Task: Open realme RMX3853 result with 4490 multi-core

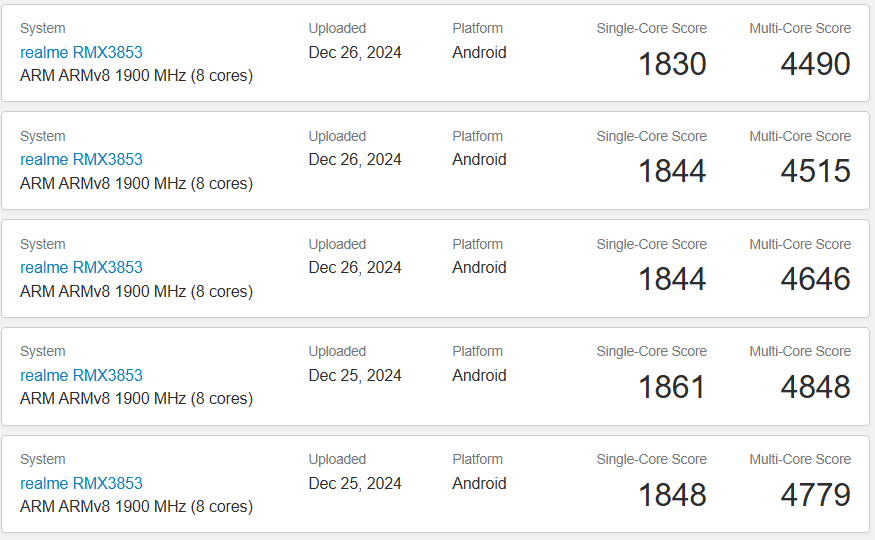Action: point(81,52)
